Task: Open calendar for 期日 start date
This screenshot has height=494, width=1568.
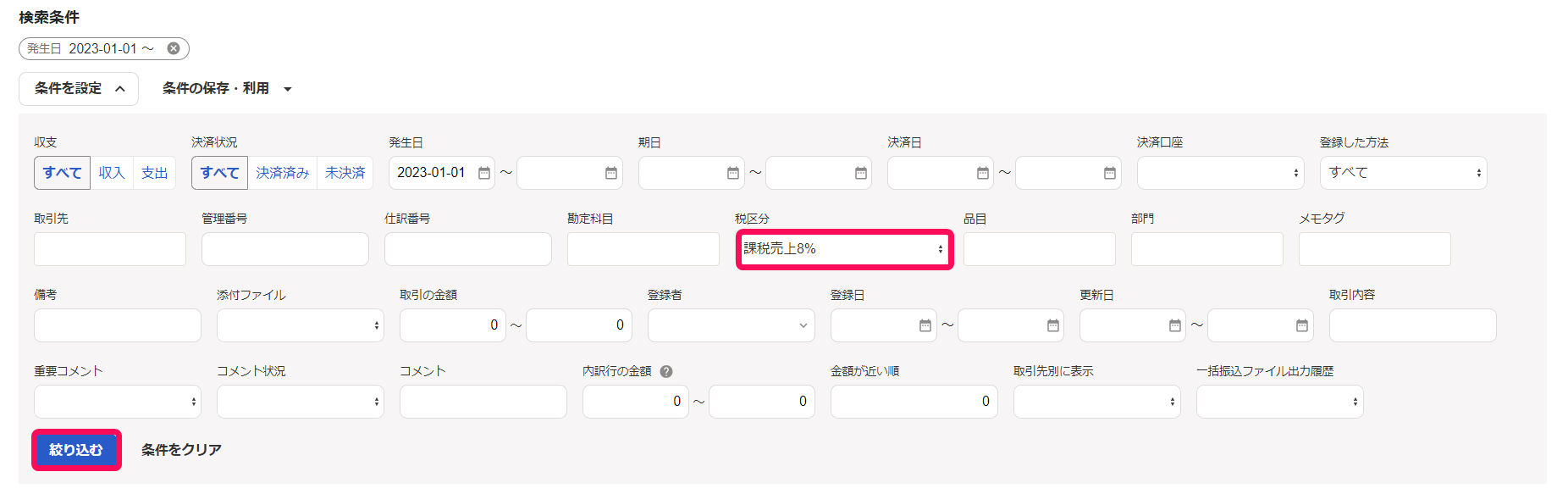Action: pyautogui.click(x=733, y=173)
